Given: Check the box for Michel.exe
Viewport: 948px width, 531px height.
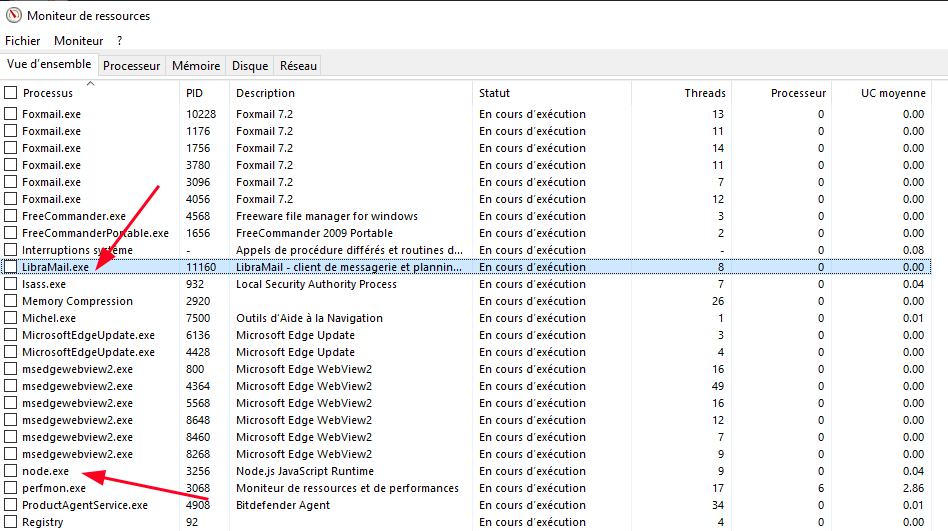Looking at the screenshot, I should coord(10,318).
